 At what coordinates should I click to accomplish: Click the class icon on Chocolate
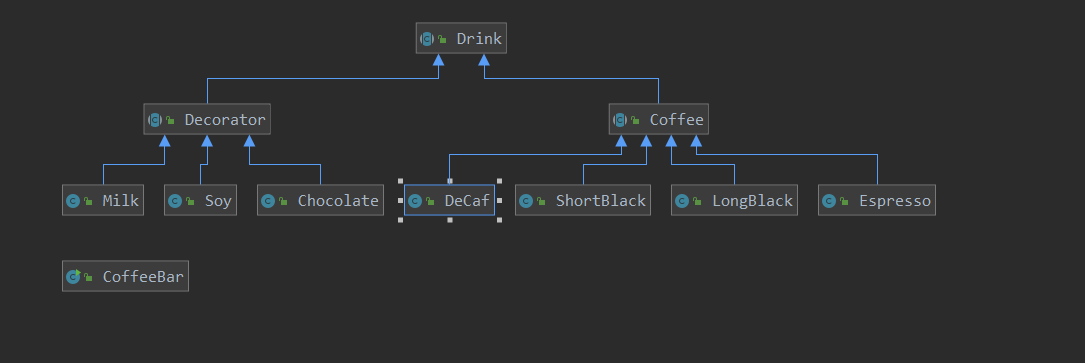(x=268, y=201)
